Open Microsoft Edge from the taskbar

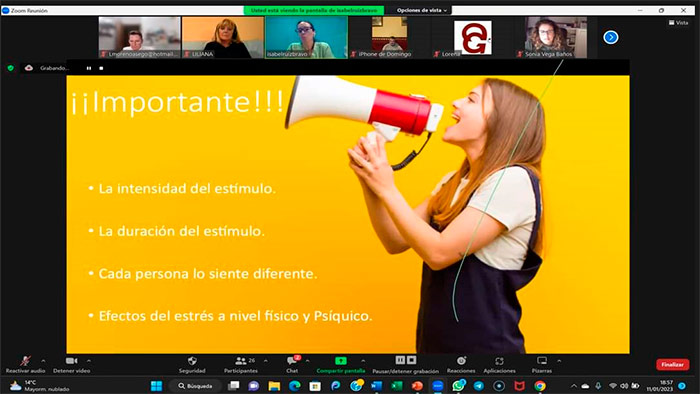(x=295, y=386)
